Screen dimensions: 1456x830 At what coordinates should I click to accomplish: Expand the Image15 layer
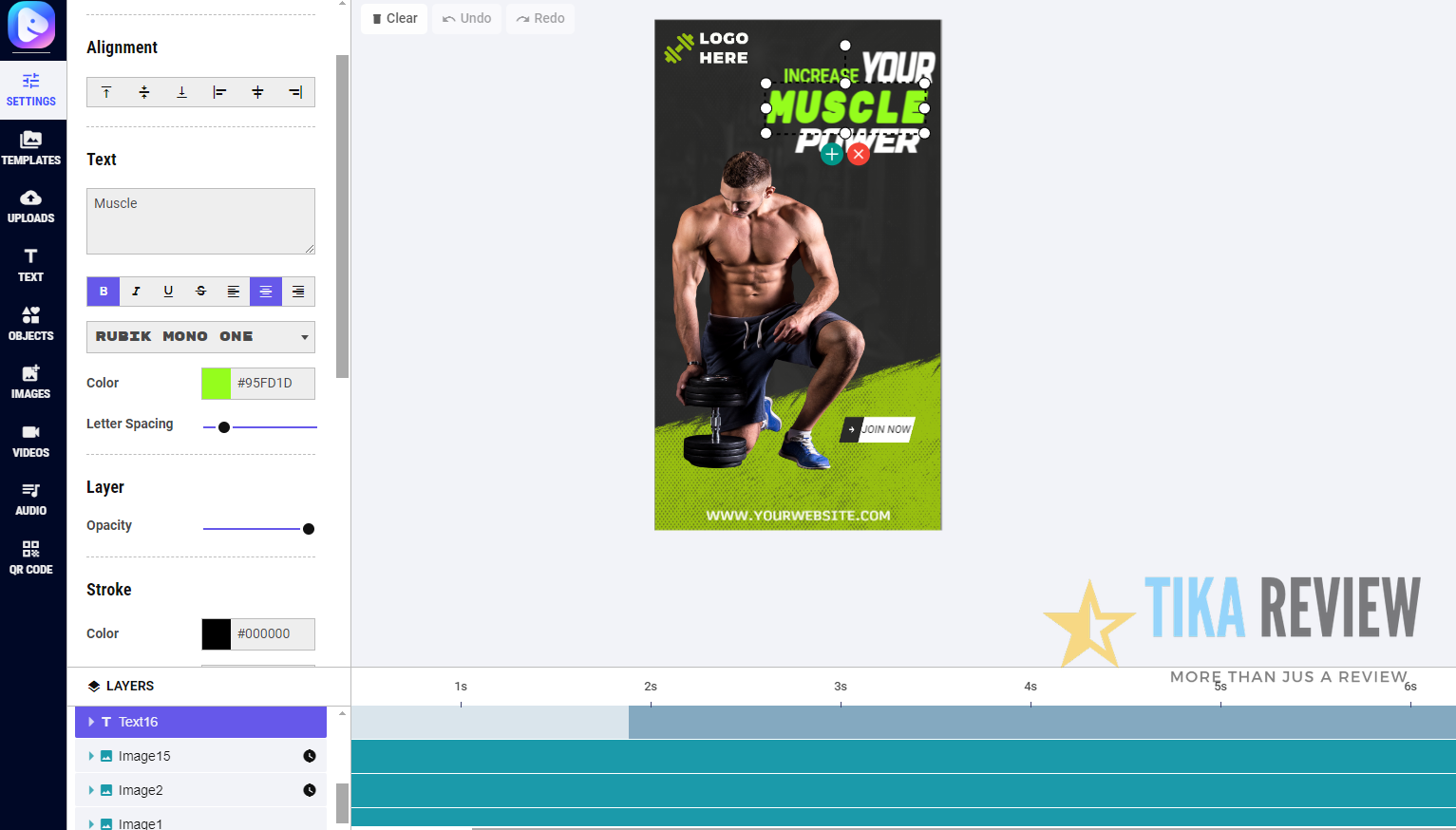pos(91,756)
